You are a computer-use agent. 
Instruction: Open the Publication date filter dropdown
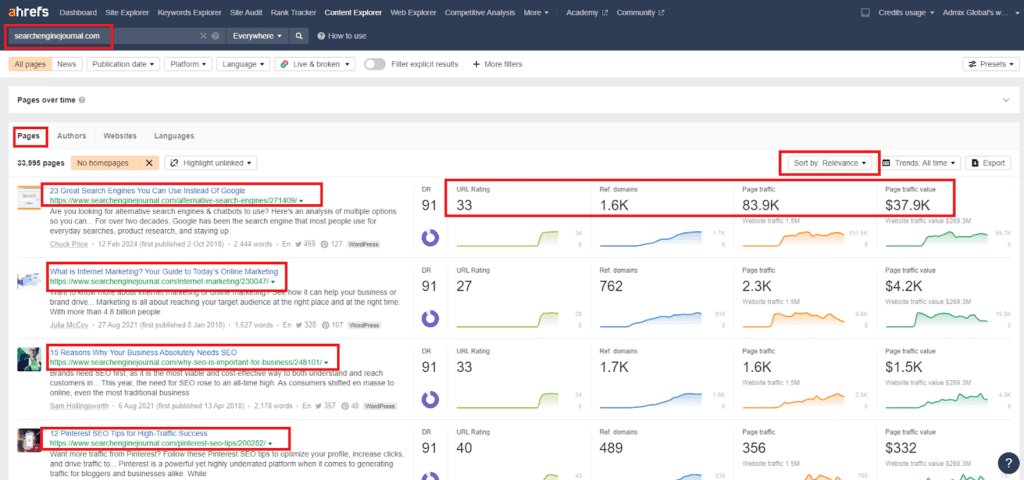click(124, 64)
